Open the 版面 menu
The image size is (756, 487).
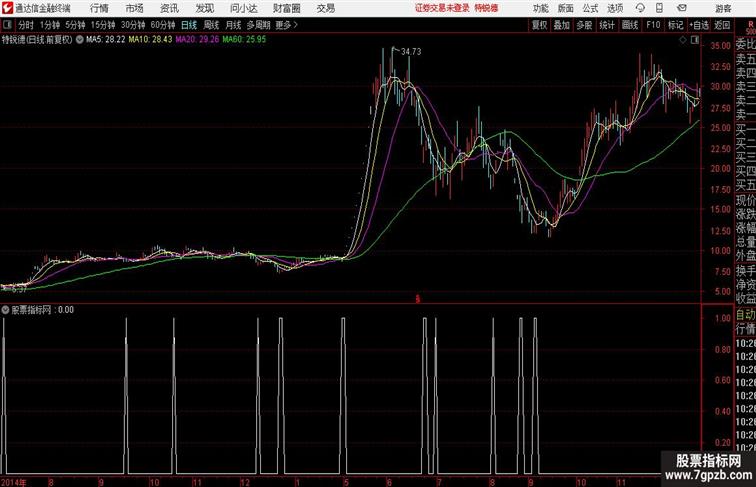[x=566, y=8]
